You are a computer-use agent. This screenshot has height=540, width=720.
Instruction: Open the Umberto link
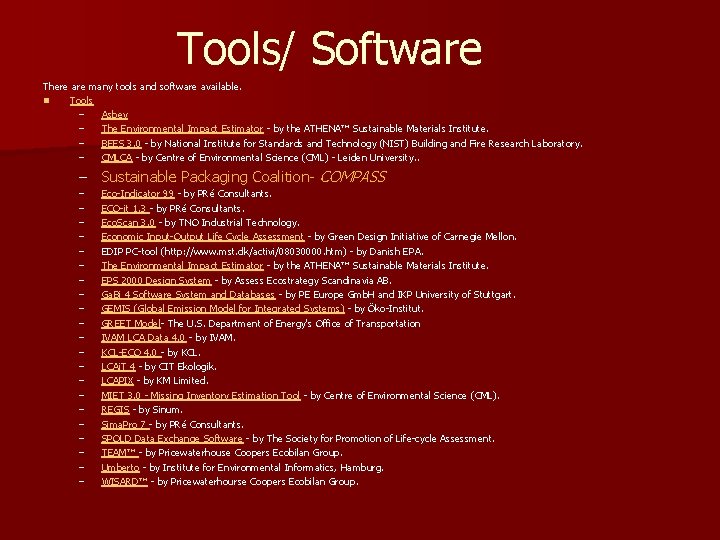coord(120,467)
